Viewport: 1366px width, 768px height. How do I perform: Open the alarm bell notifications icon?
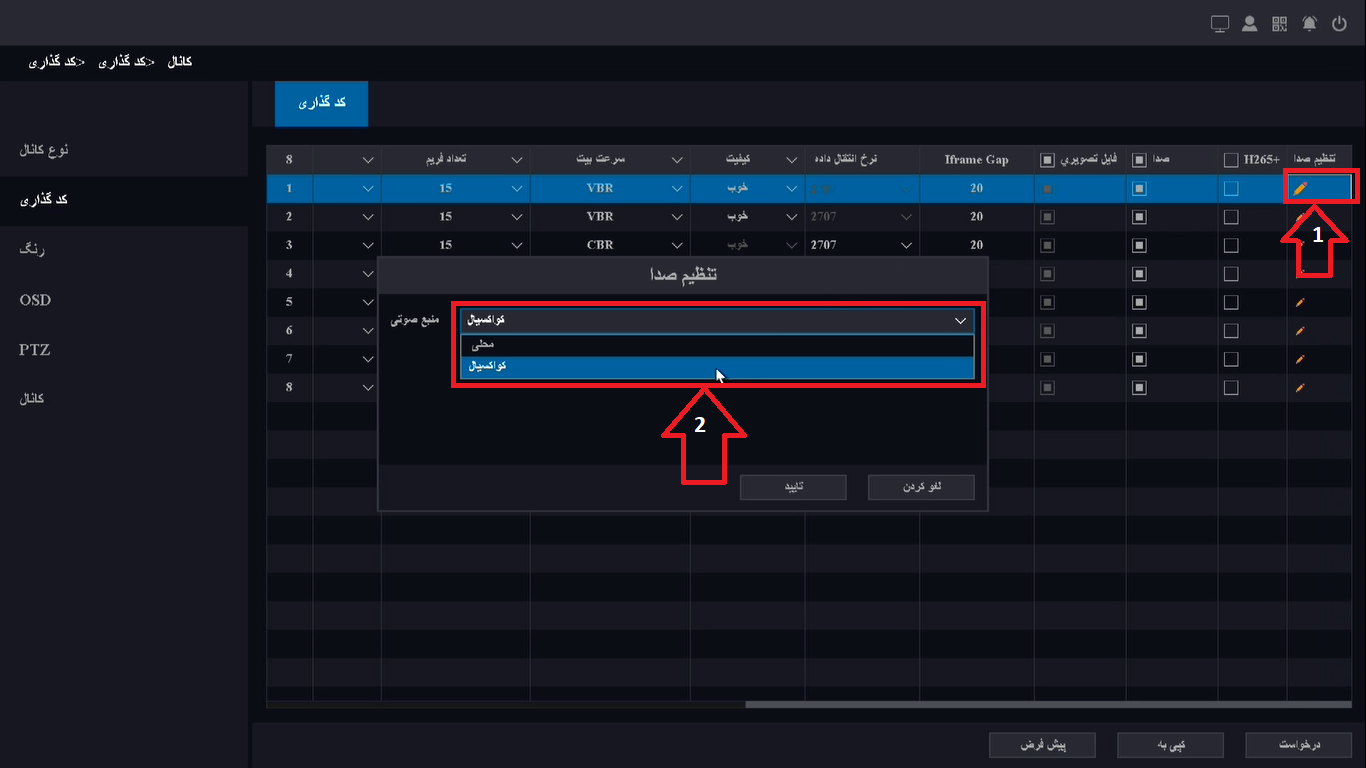tap(1309, 24)
